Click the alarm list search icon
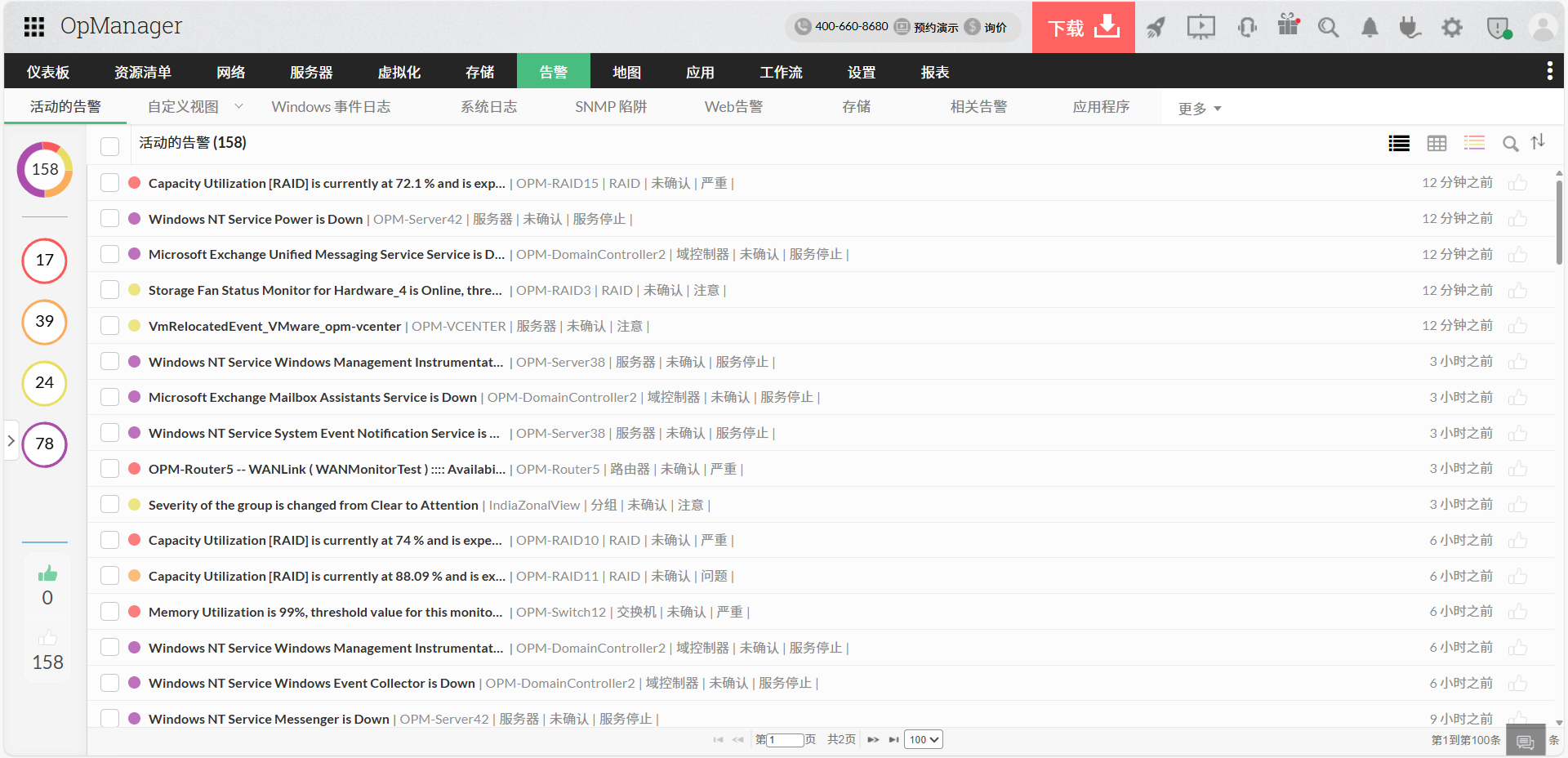 pos(1510,144)
